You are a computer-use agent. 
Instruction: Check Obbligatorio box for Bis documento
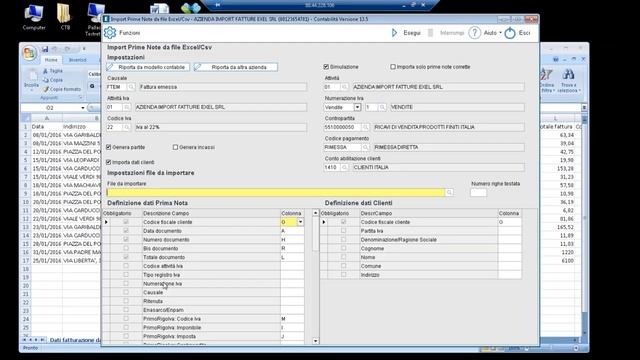point(126,248)
